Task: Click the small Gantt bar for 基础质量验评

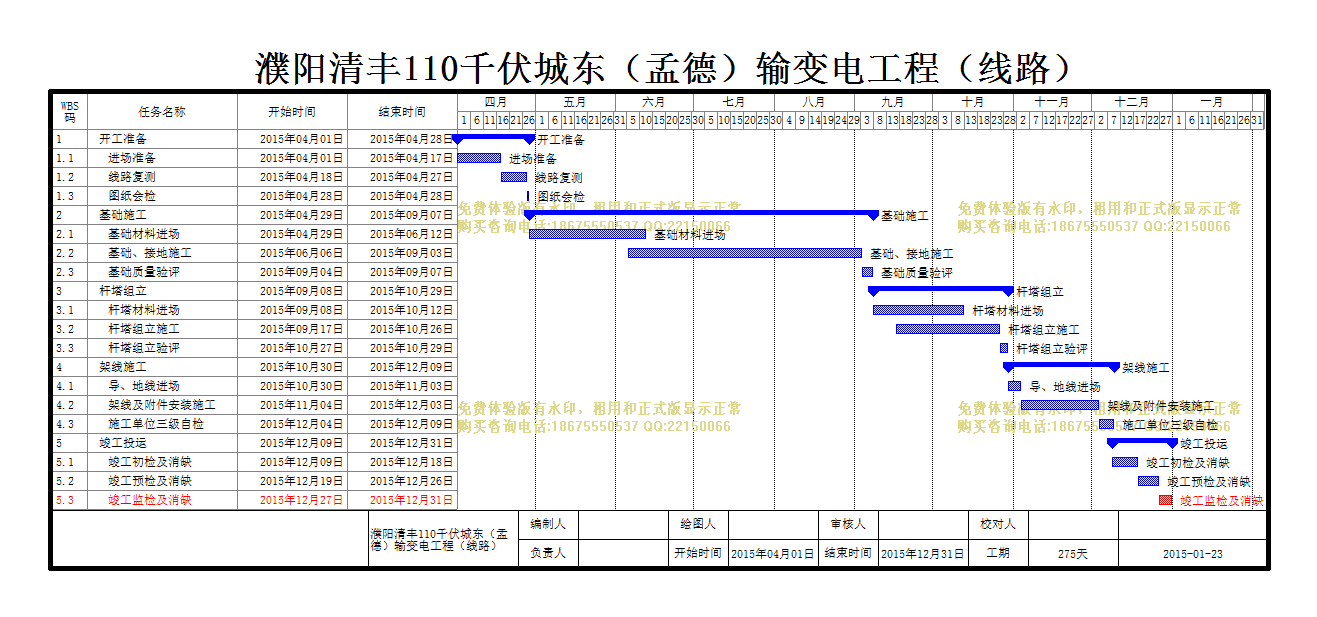Action: (868, 272)
